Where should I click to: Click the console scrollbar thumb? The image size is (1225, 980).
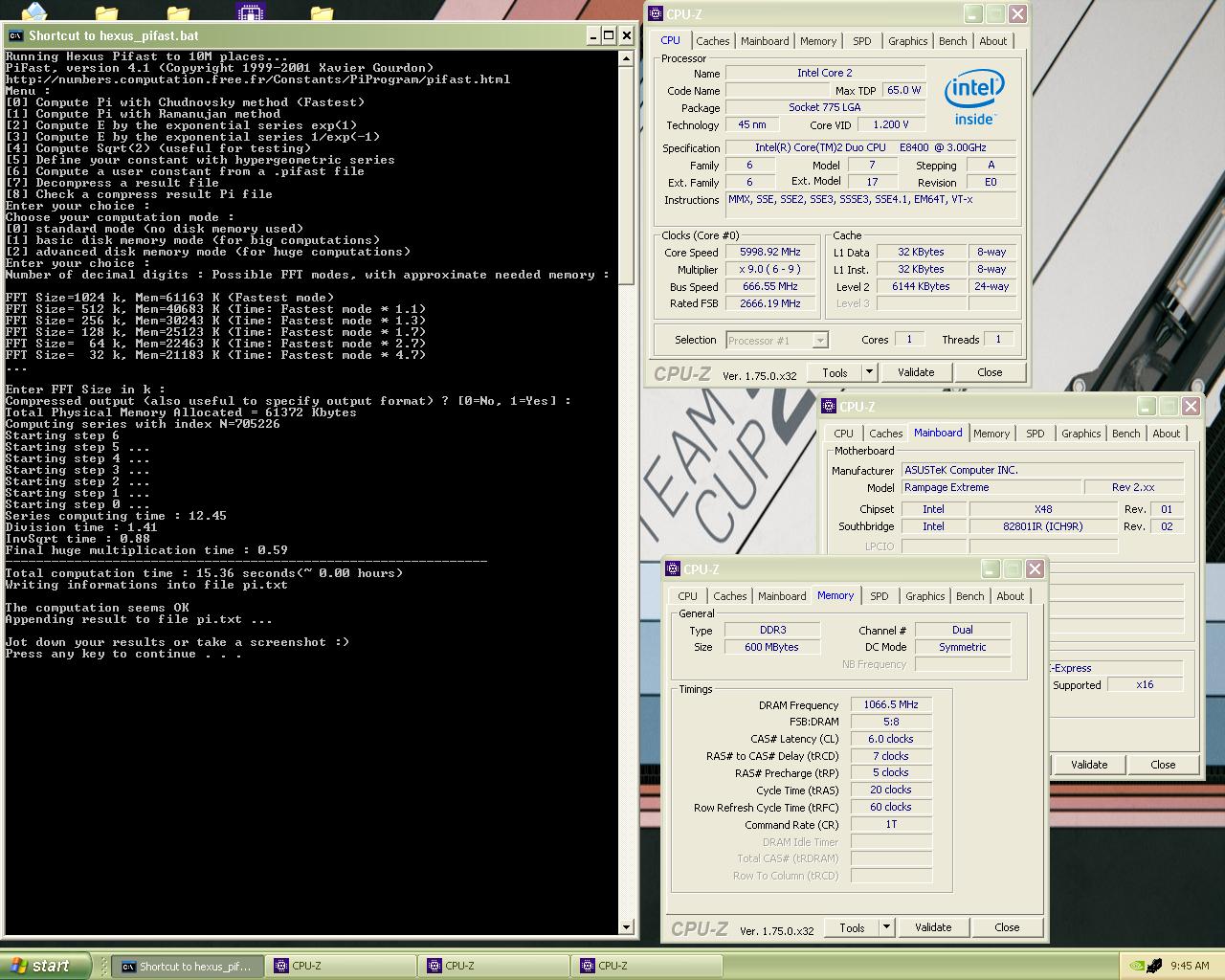[x=627, y=174]
